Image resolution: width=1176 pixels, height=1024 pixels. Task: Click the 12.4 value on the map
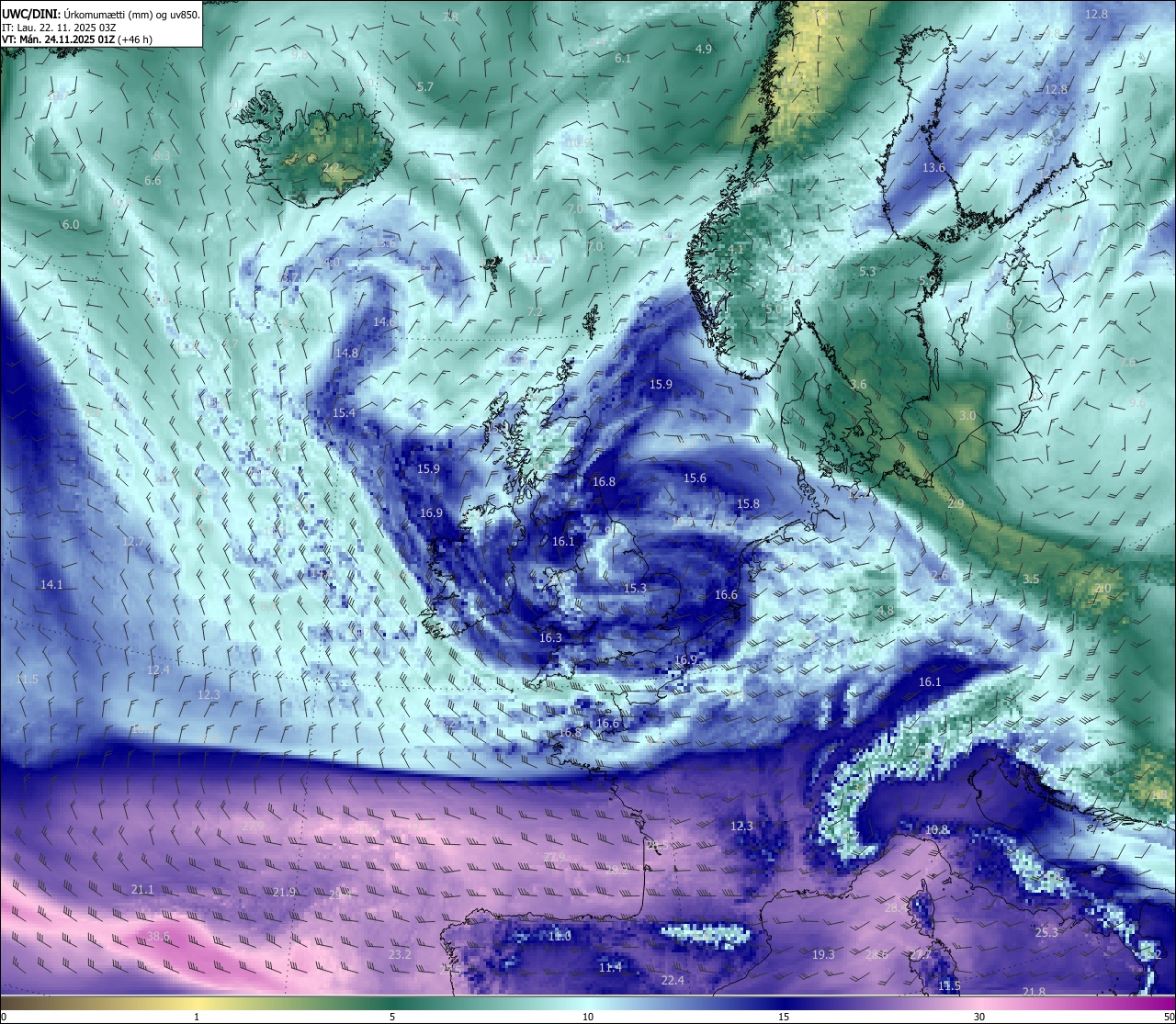point(158,670)
